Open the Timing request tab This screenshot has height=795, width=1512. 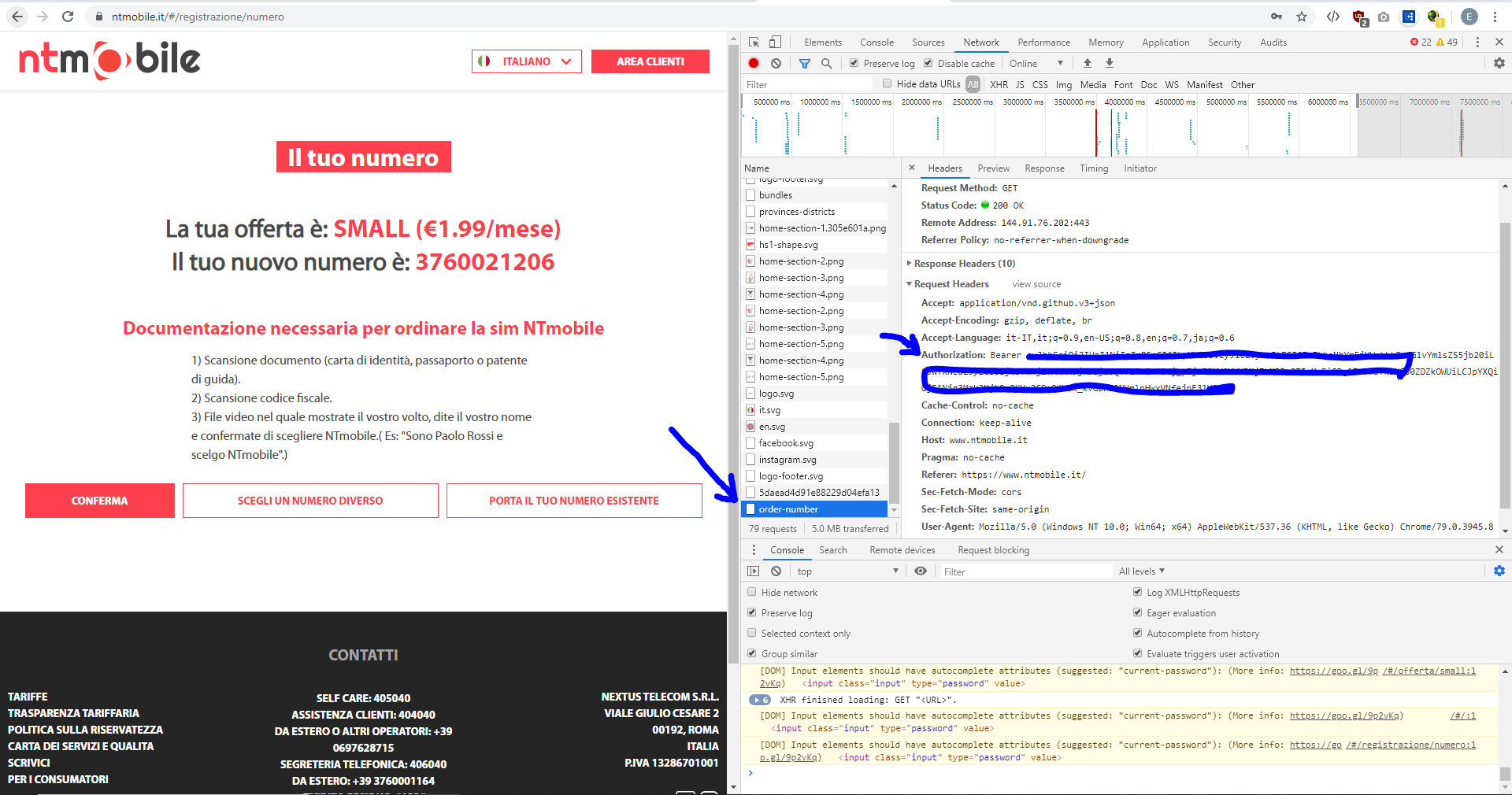1094,168
